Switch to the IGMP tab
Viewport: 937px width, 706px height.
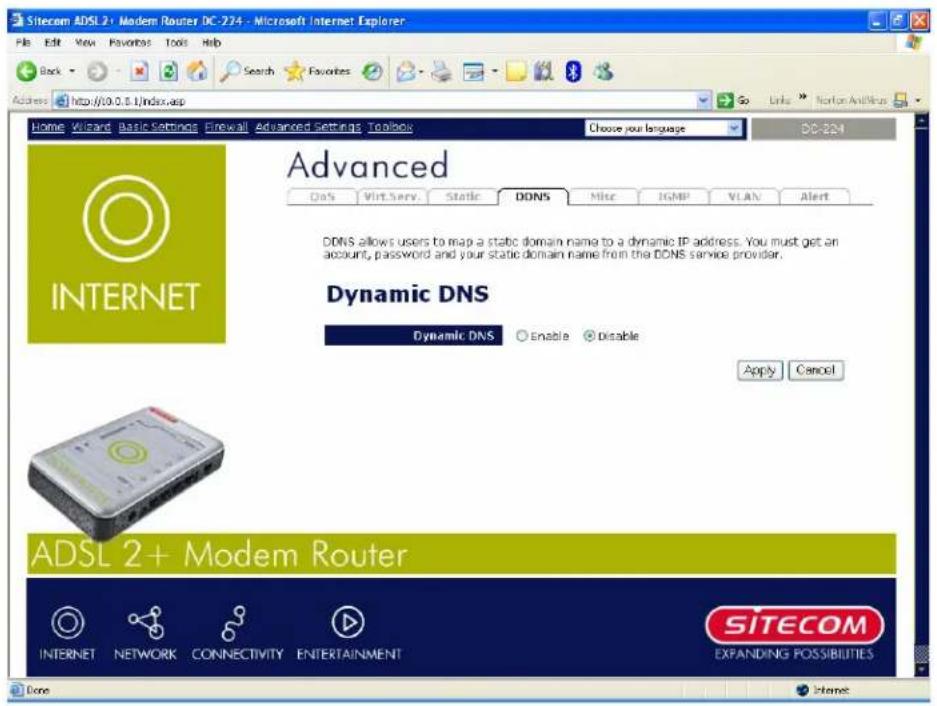tap(673, 197)
